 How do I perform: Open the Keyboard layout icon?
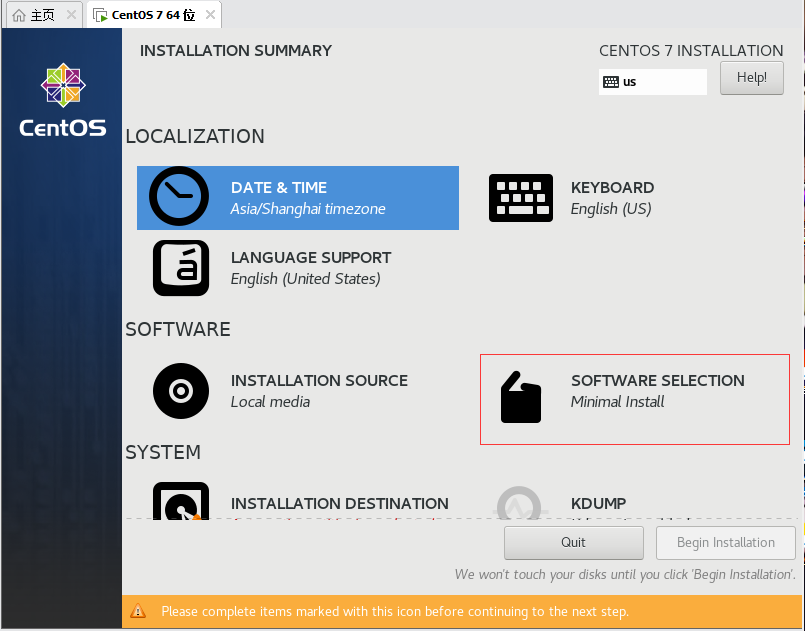521,198
